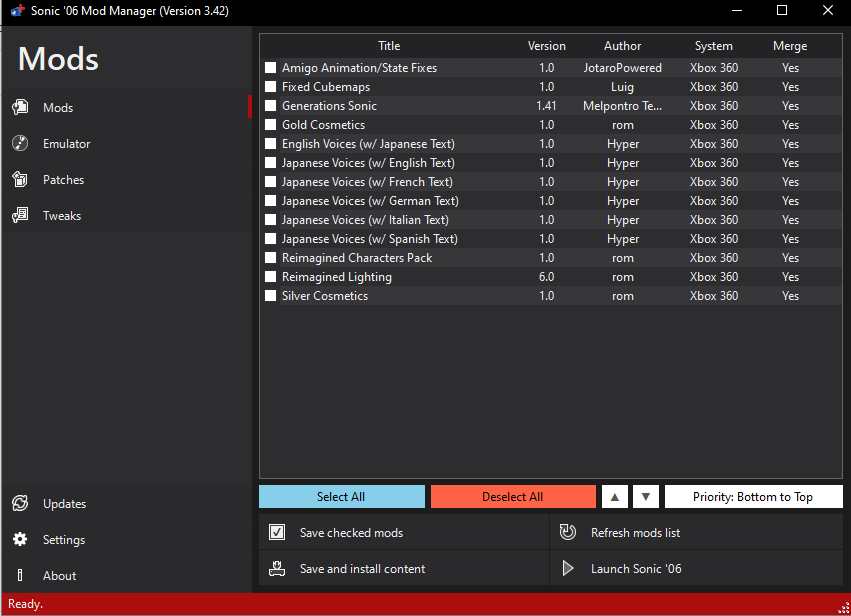Click version 1.41 of Generations Sonic

[547, 106]
